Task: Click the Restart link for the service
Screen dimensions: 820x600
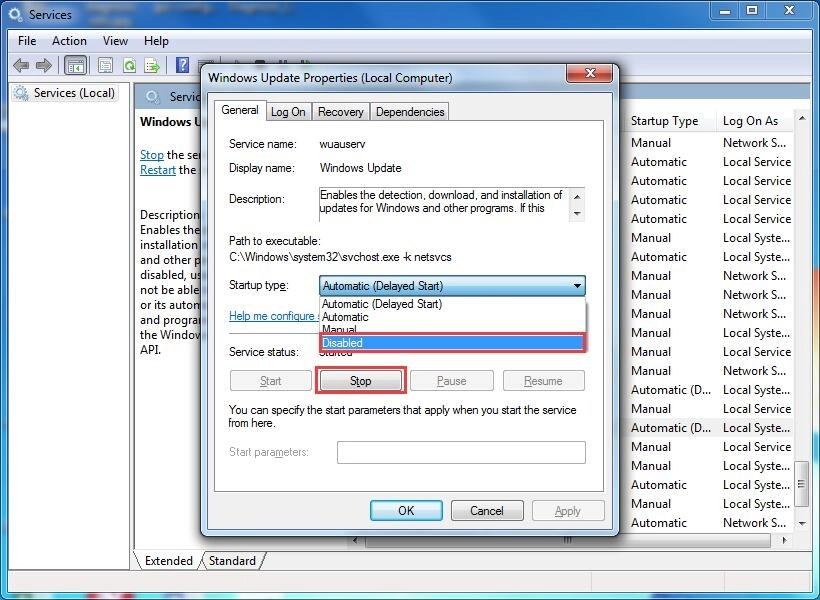Action: pyautogui.click(x=157, y=169)
